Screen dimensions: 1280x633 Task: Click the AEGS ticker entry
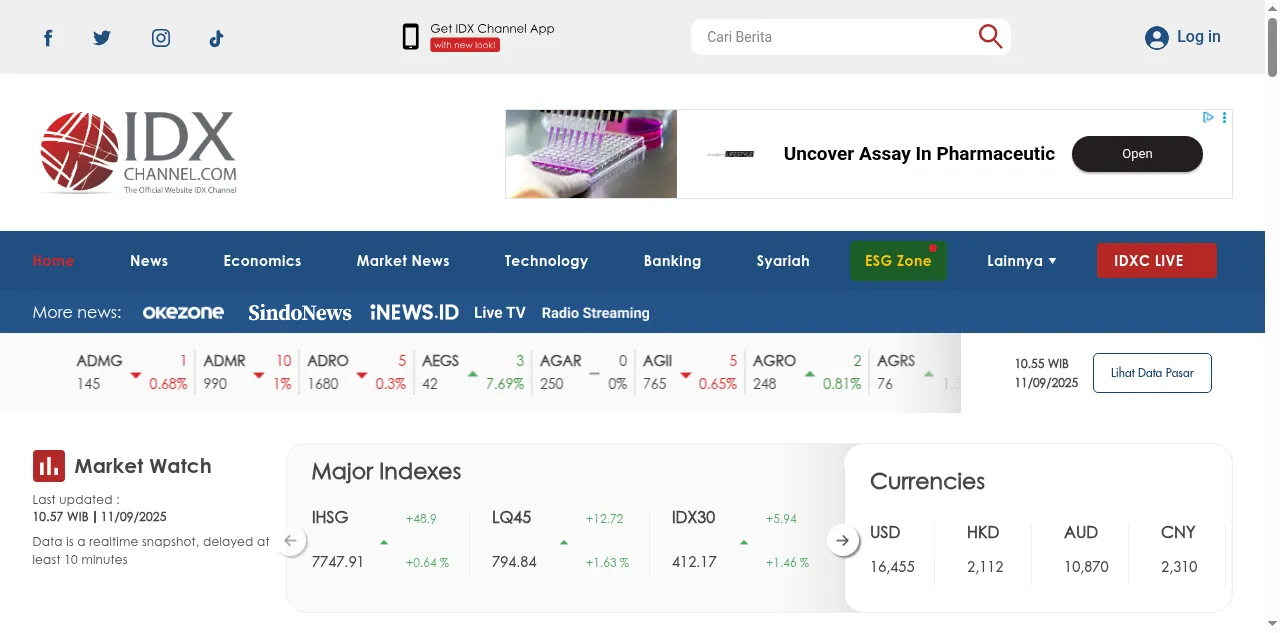click(x=473, y=372)
